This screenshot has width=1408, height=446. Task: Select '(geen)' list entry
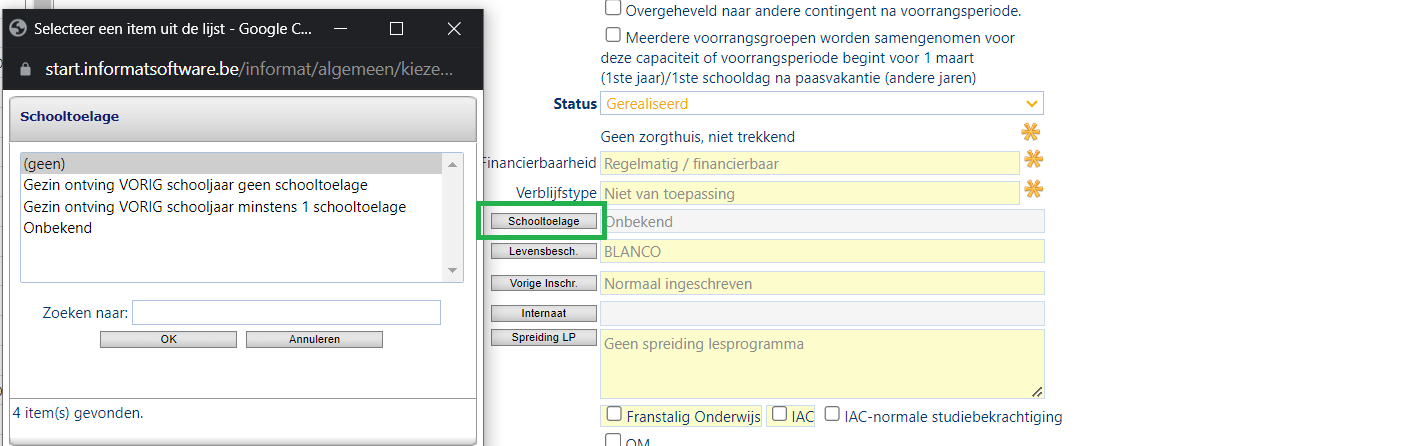[x=44, y=163]
